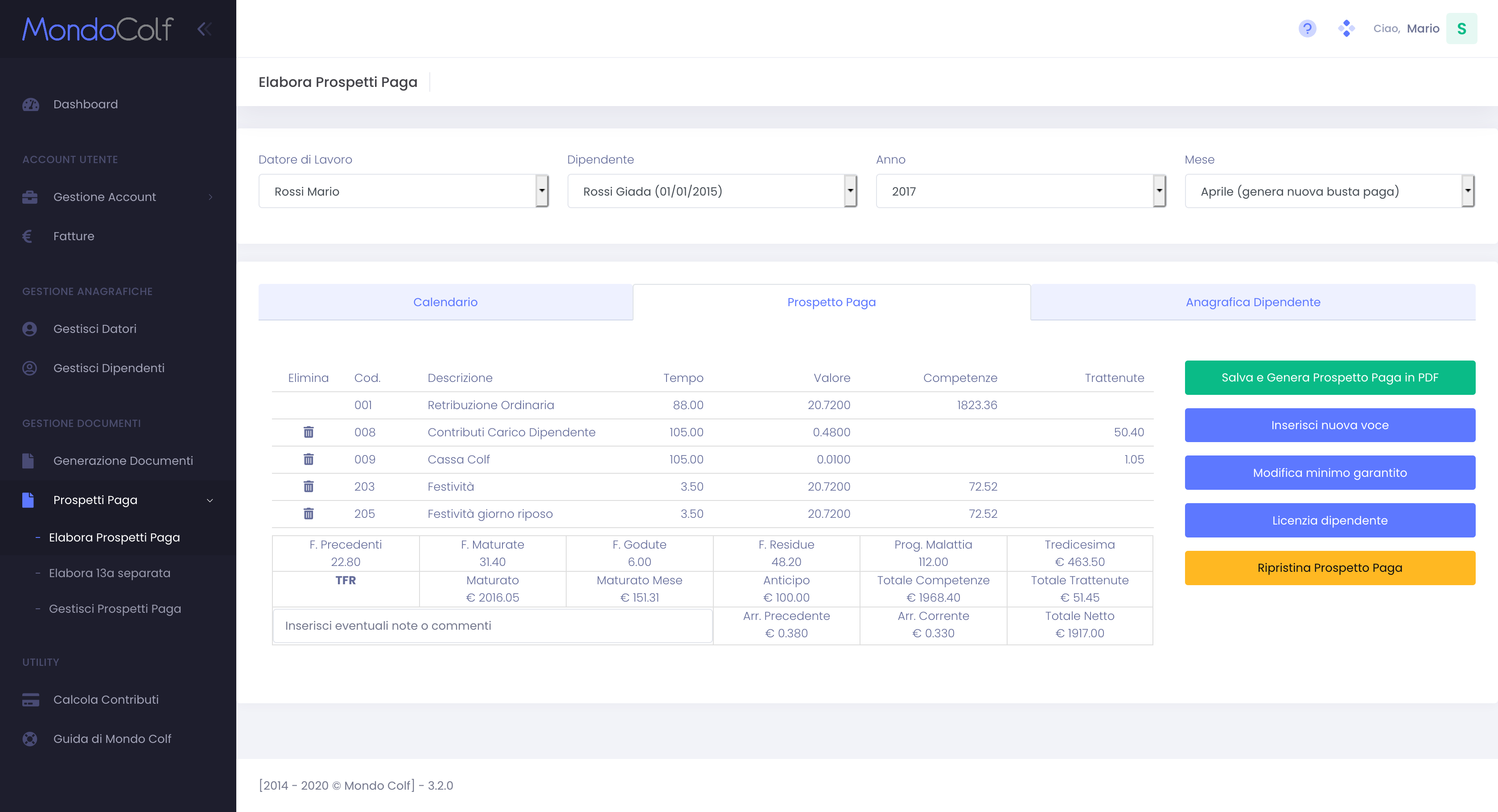Click Anticipo value € 100.00
Viewport: 1498px width, 812px height.
786,597
